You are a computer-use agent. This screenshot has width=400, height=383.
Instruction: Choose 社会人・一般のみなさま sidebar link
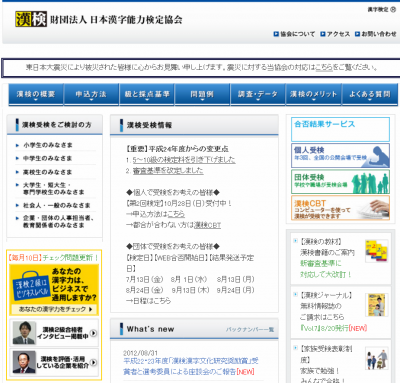[x=56, y=205]
